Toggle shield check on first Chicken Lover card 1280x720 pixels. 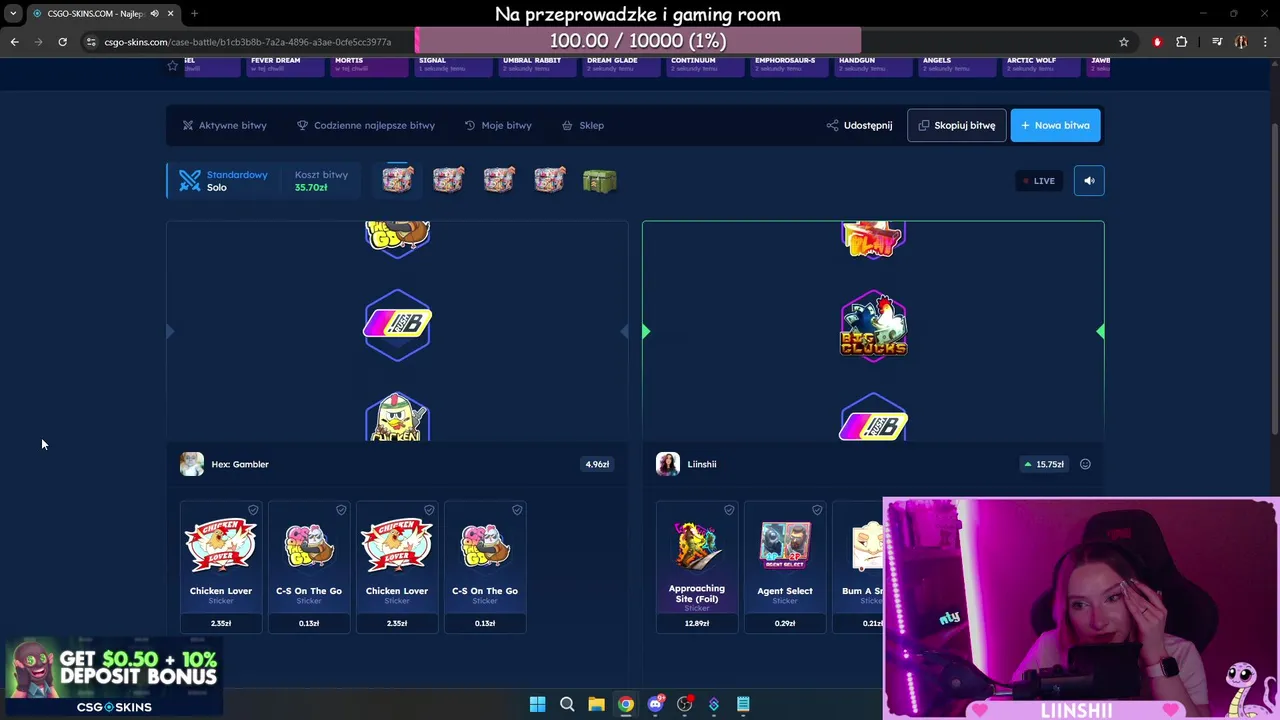(253, 510)
